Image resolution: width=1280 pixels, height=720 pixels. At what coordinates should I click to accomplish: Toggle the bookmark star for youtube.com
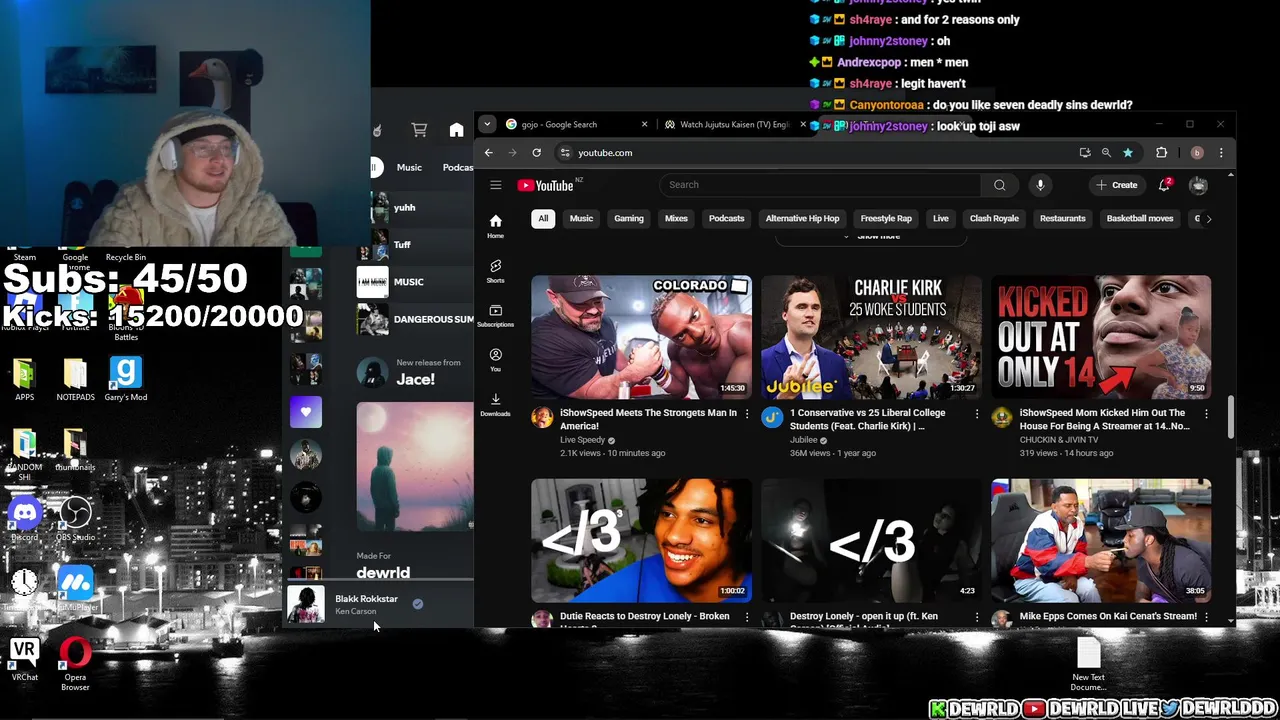[1127, 153]
